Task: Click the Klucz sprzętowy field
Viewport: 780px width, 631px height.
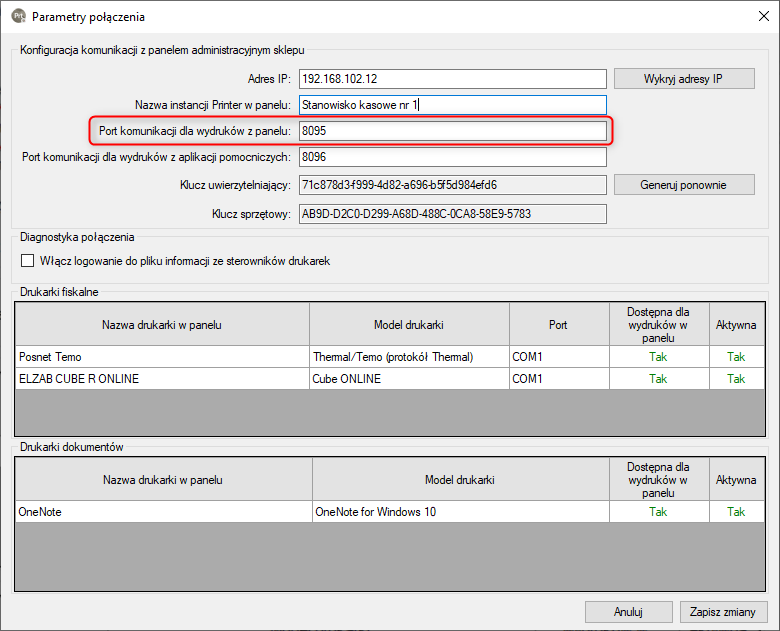Action: (452, 213)
